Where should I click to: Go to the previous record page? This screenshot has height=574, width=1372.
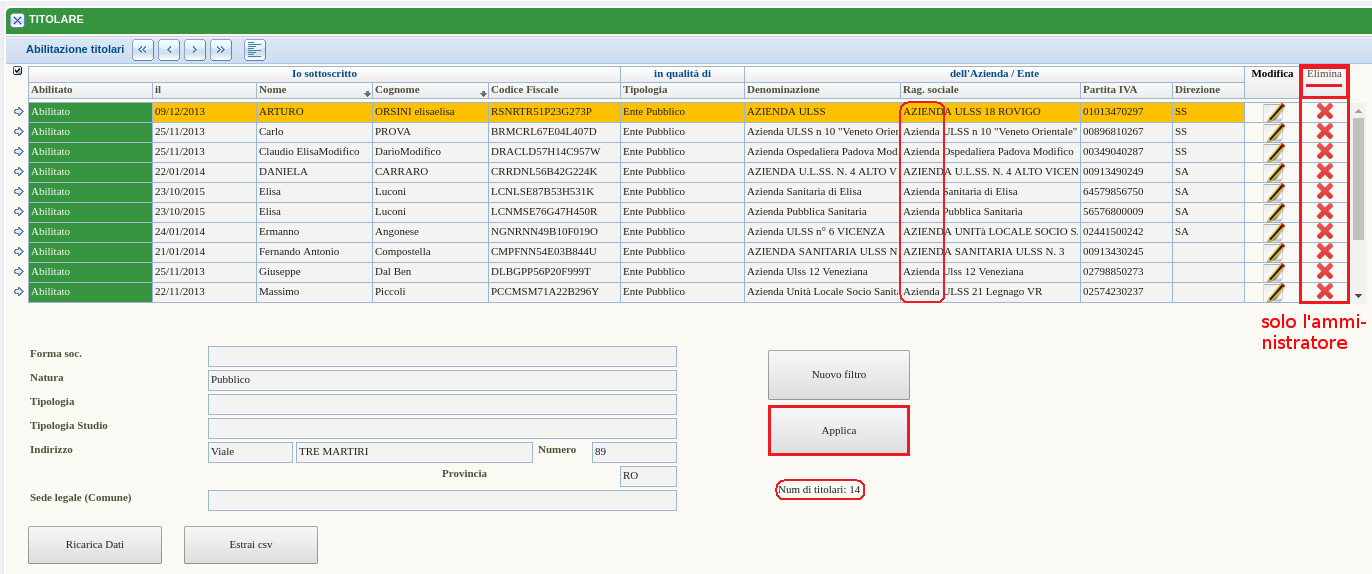pyautogui.click(x=169, y=50)
